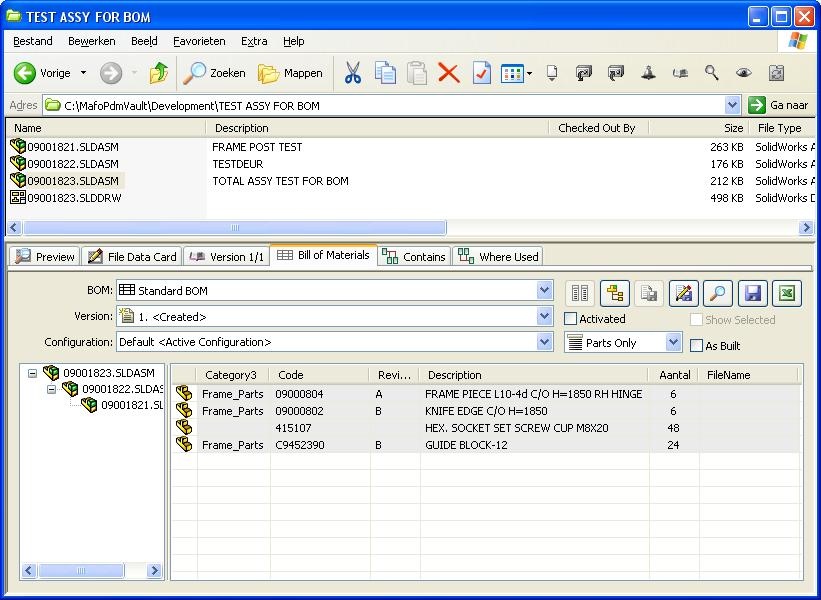Switch to the File Data Card tab
Screen dimensions: 821x600
132,257
